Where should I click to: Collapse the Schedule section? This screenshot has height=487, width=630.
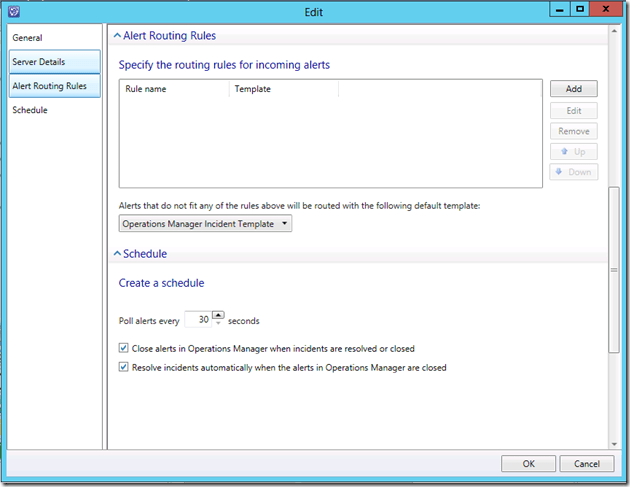(116, 254)
